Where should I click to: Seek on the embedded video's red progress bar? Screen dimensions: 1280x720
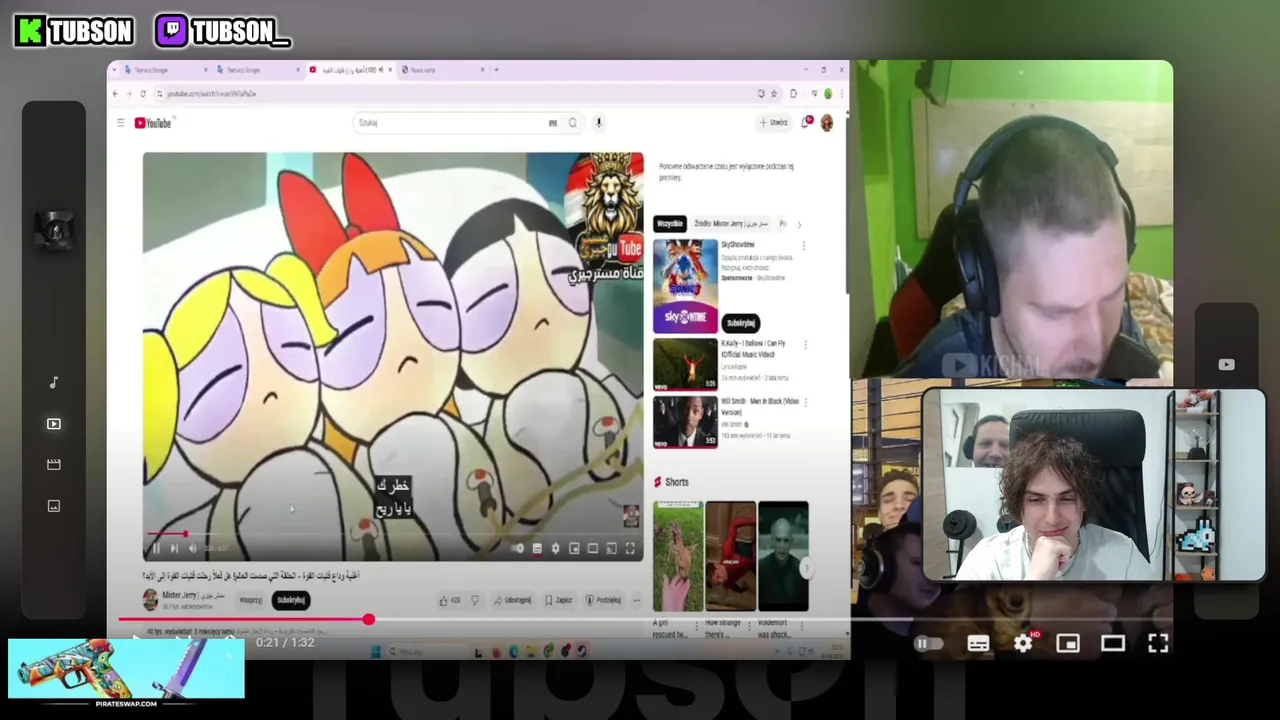click(x=393, y=535)
